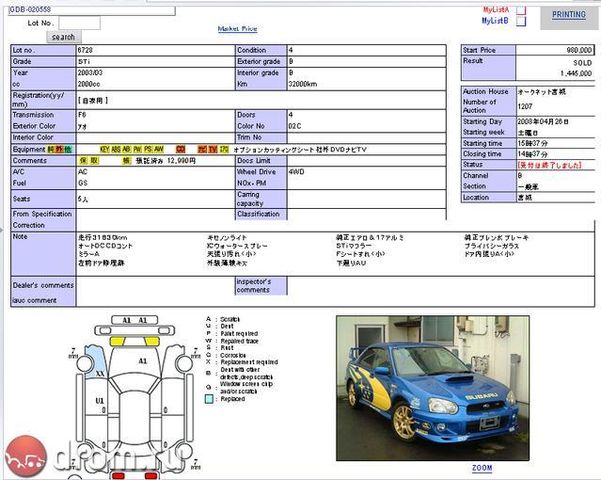This screenshot has width=601, height=480.
Task: Click the PW equipment badge
Action: tap(138, 149)
